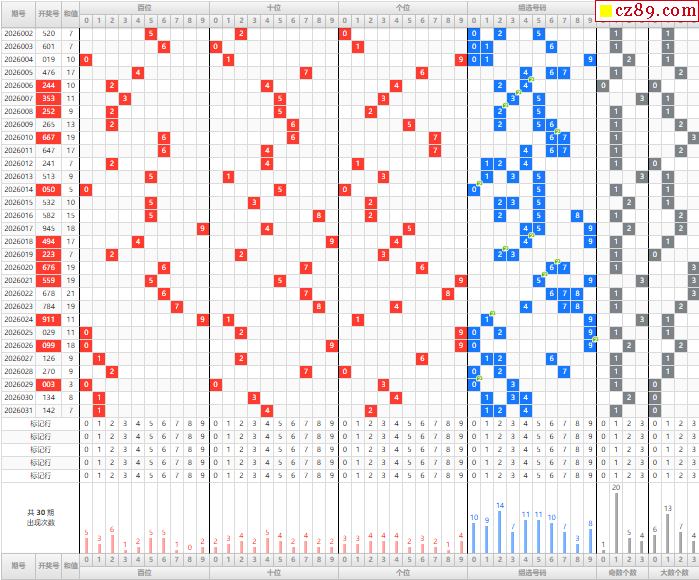The image size is (699, 580).
Task: Click highlighted draw number 244 for issue 2026006
Action: (x=48, y=86)
